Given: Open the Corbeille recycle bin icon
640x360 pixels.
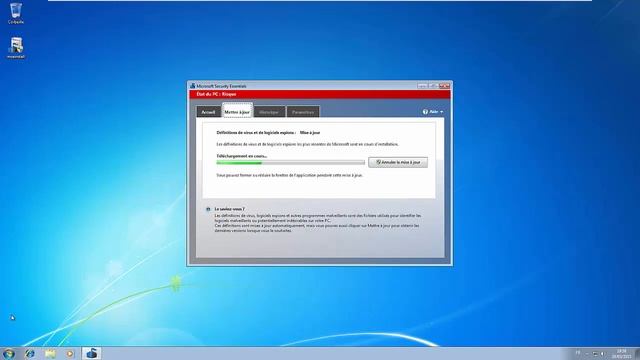Looking at the screenshot, I should [16, 13].
